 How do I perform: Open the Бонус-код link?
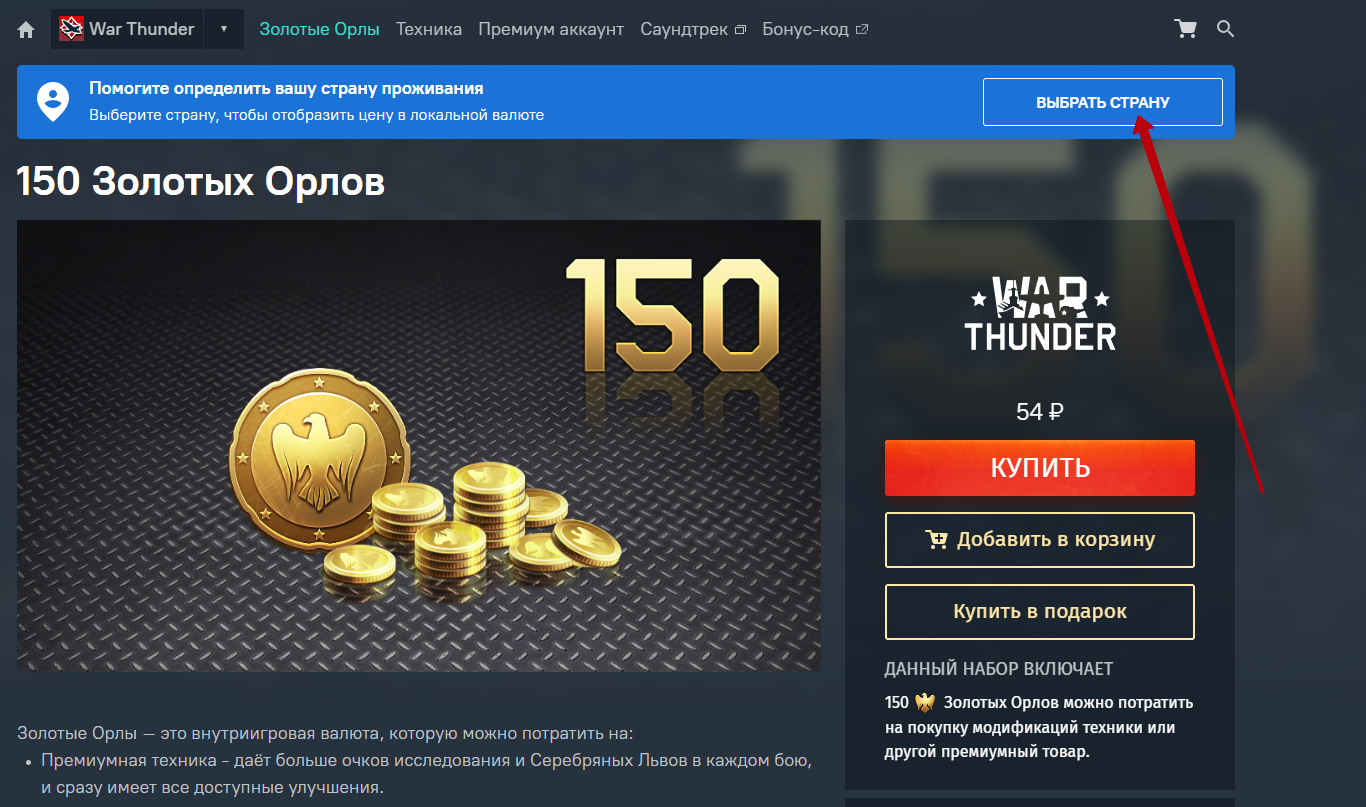tap(815, 29)
